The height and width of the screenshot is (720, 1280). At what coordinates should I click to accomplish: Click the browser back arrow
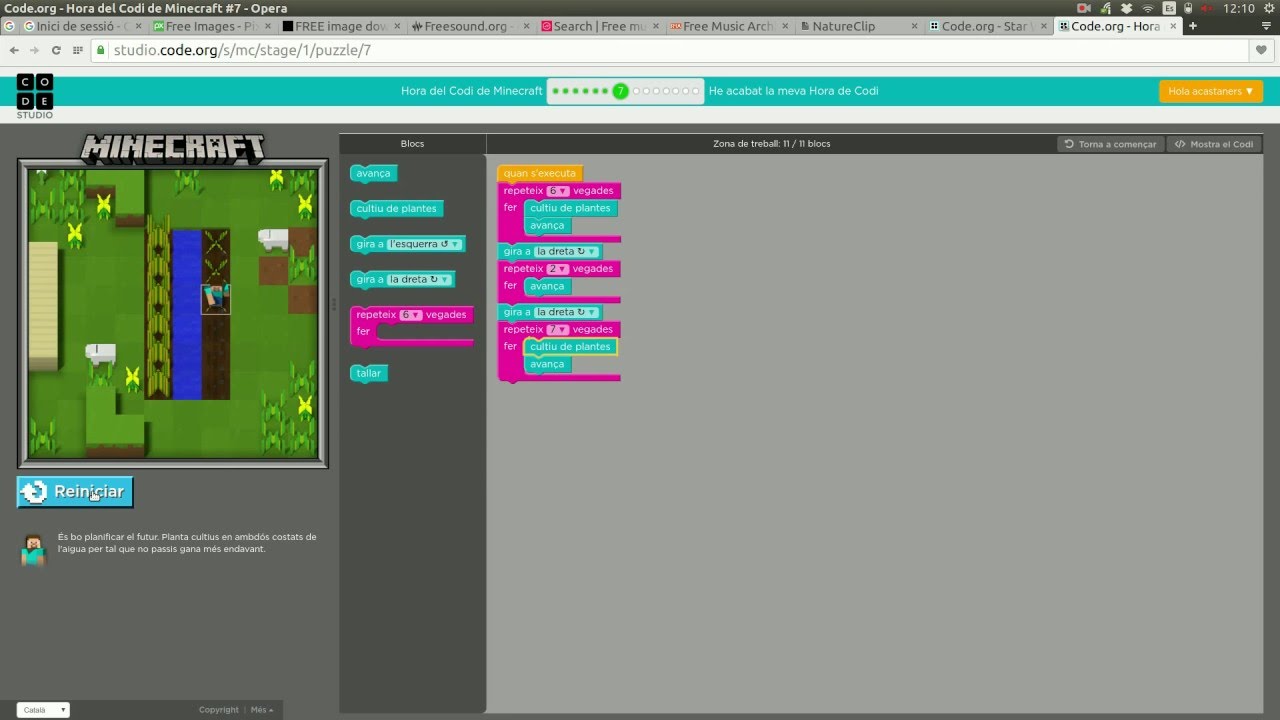coord(14,50)
